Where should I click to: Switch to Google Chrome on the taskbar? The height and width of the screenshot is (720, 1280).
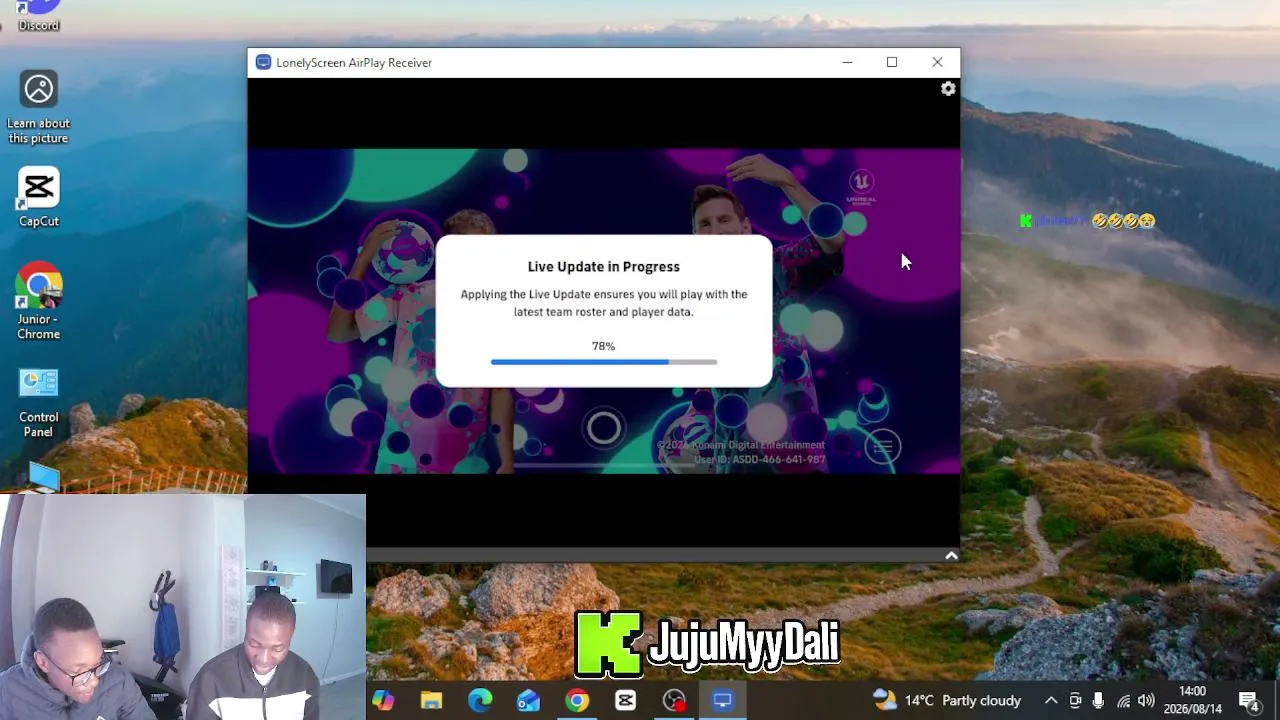577,700
